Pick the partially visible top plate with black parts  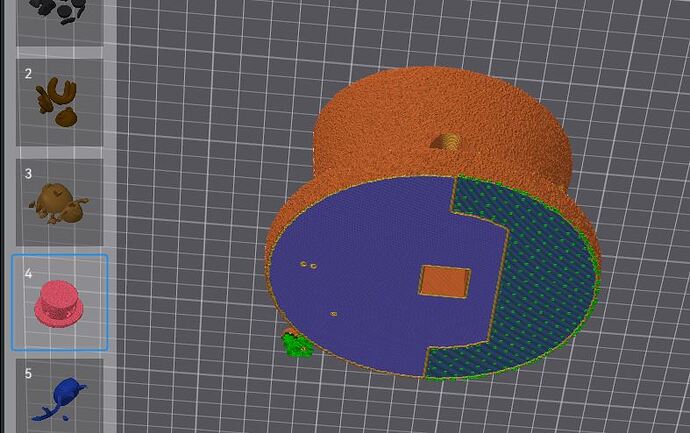(x=59, y=22)
